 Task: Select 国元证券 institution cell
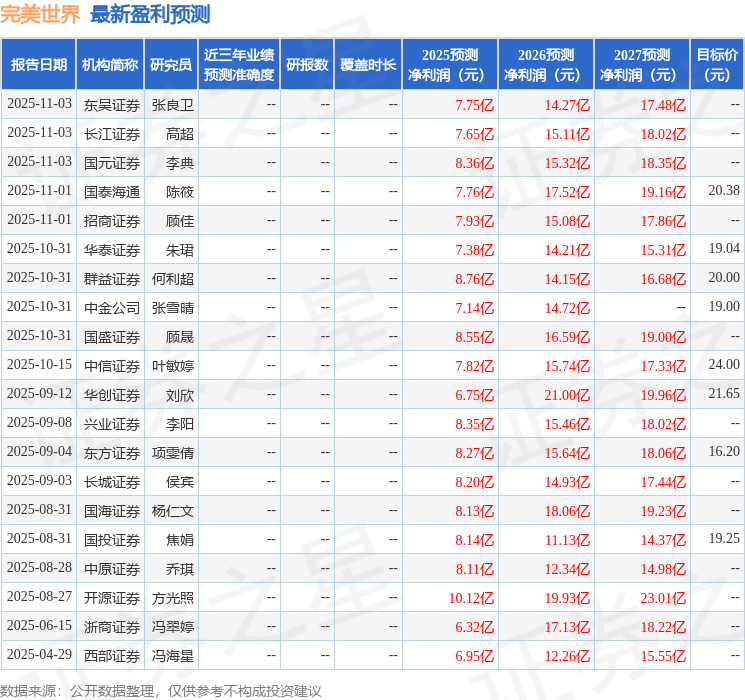pos(112,163)
